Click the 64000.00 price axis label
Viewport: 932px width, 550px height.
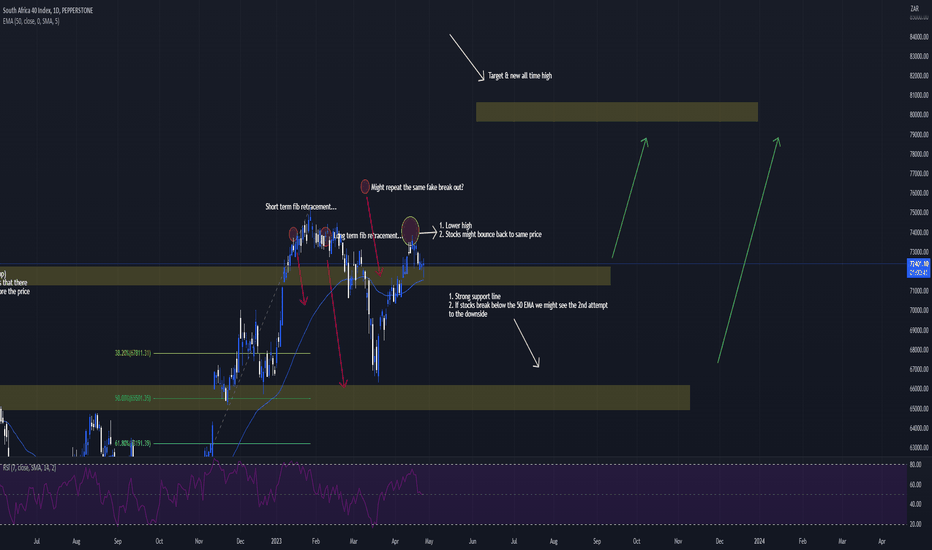pos(919,428)
